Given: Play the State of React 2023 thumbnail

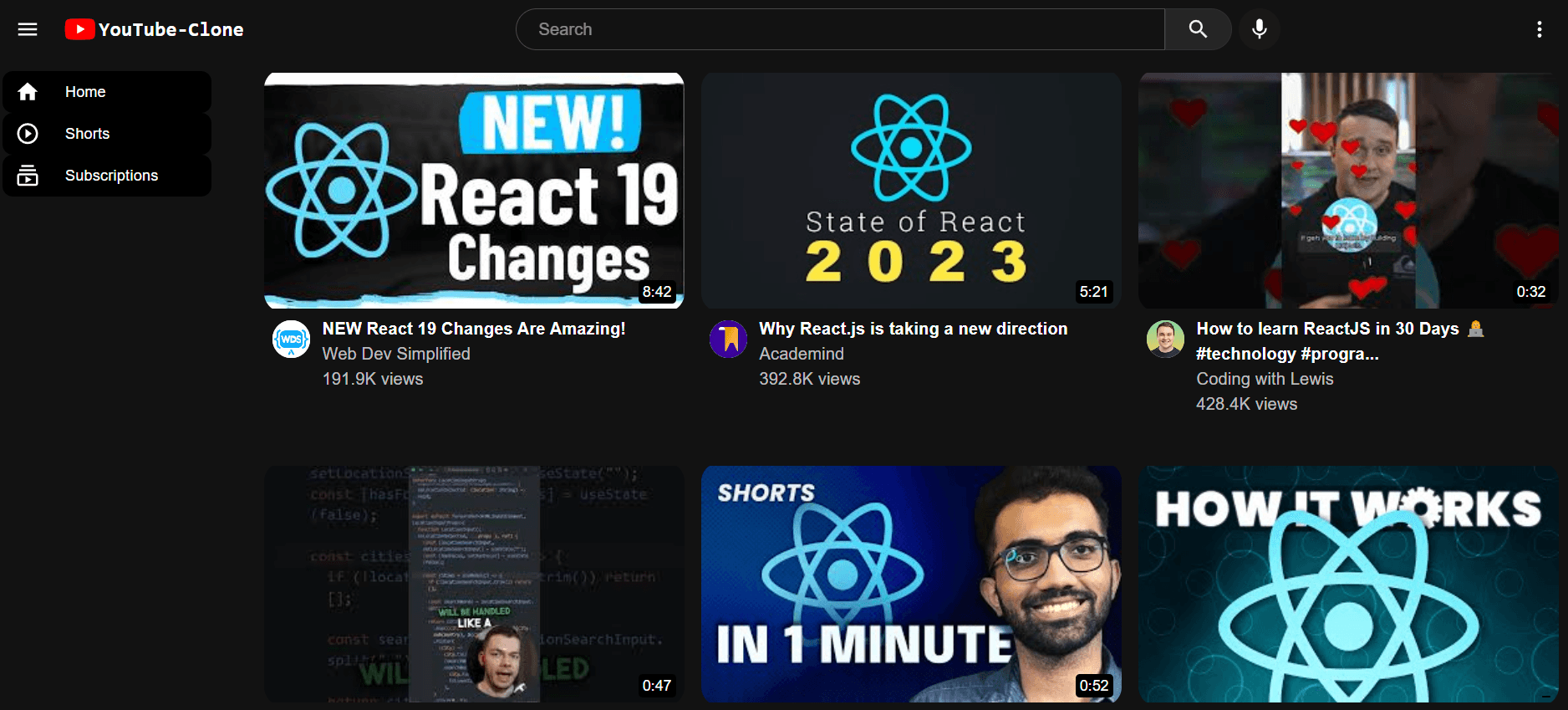Looking at the screenshot, I should click(911, 191).
